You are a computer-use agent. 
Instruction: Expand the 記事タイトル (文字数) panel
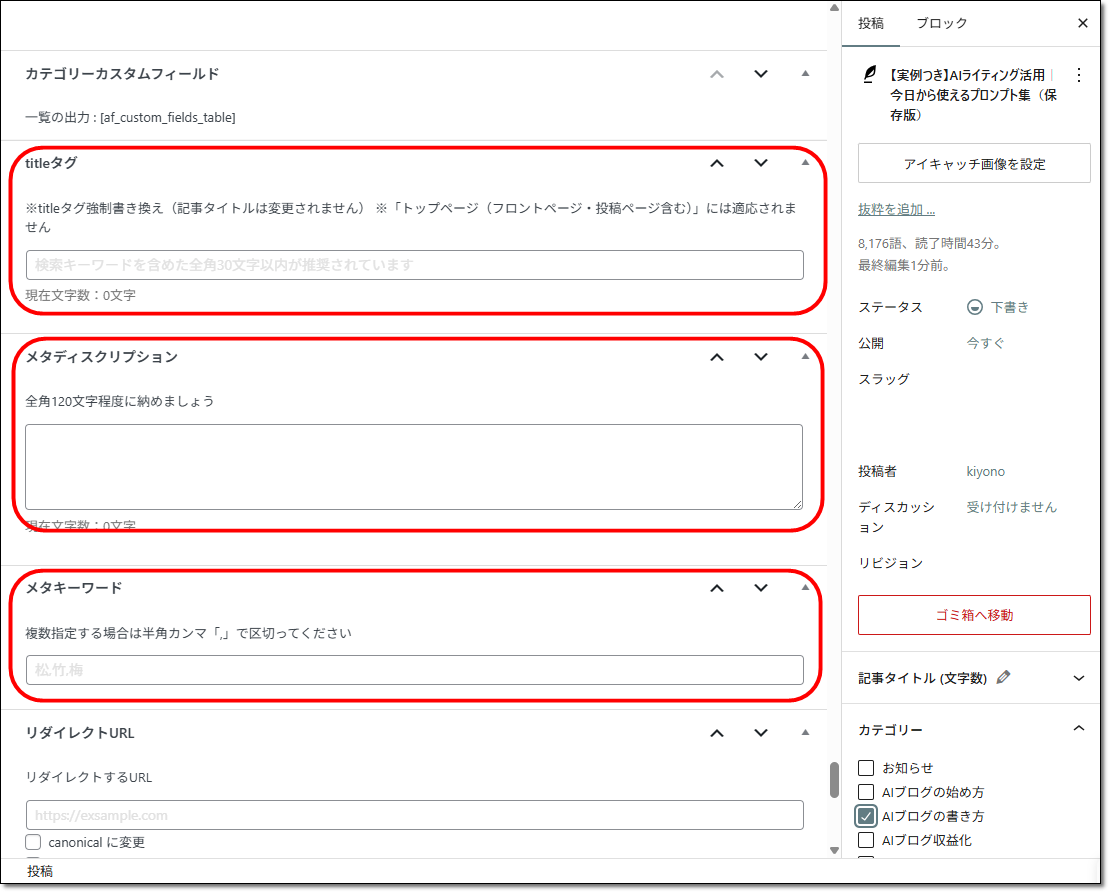coord(1079,677)
